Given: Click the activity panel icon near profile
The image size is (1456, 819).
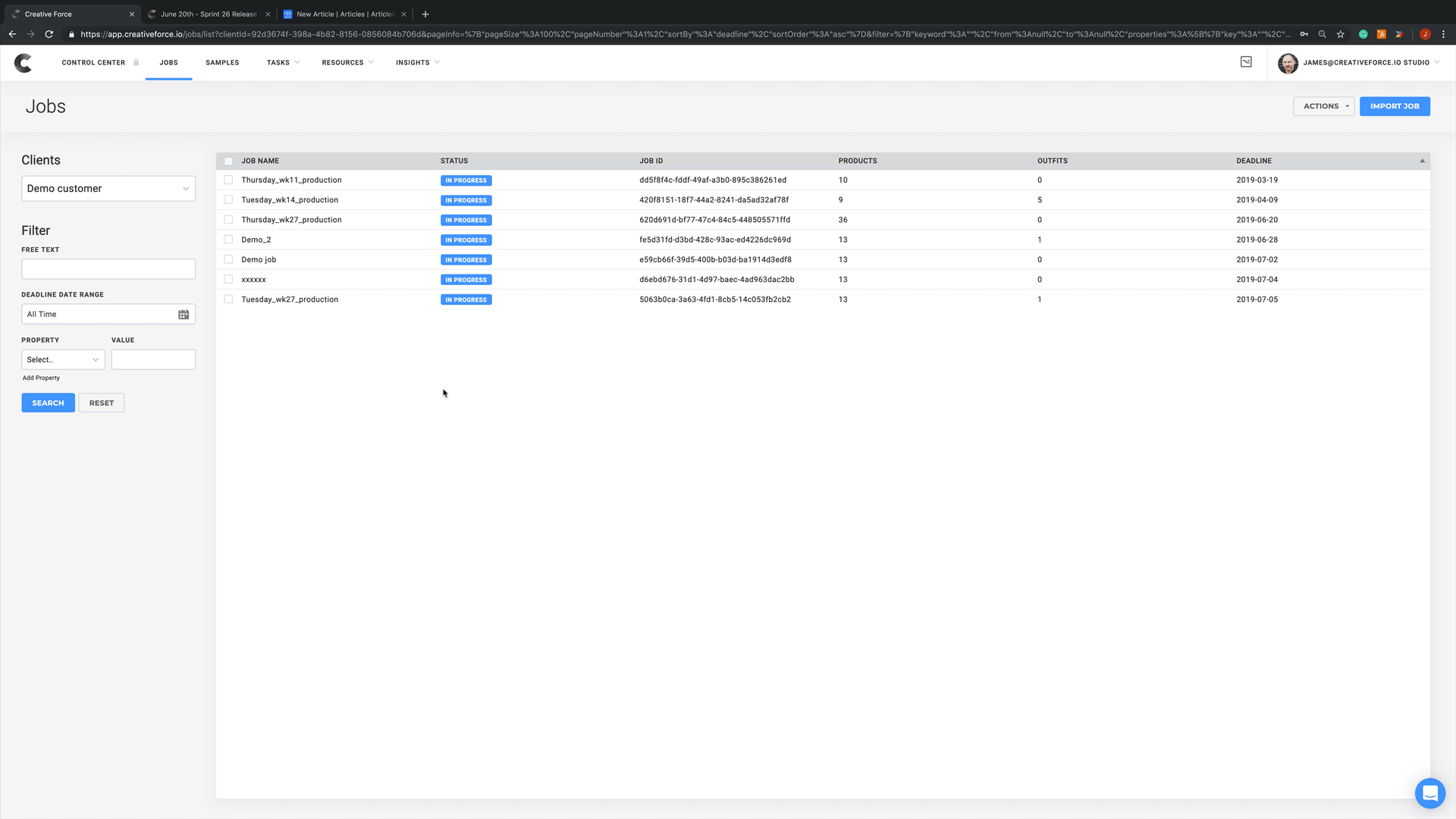Looking at the screenshot, I should click(1246, 62).
